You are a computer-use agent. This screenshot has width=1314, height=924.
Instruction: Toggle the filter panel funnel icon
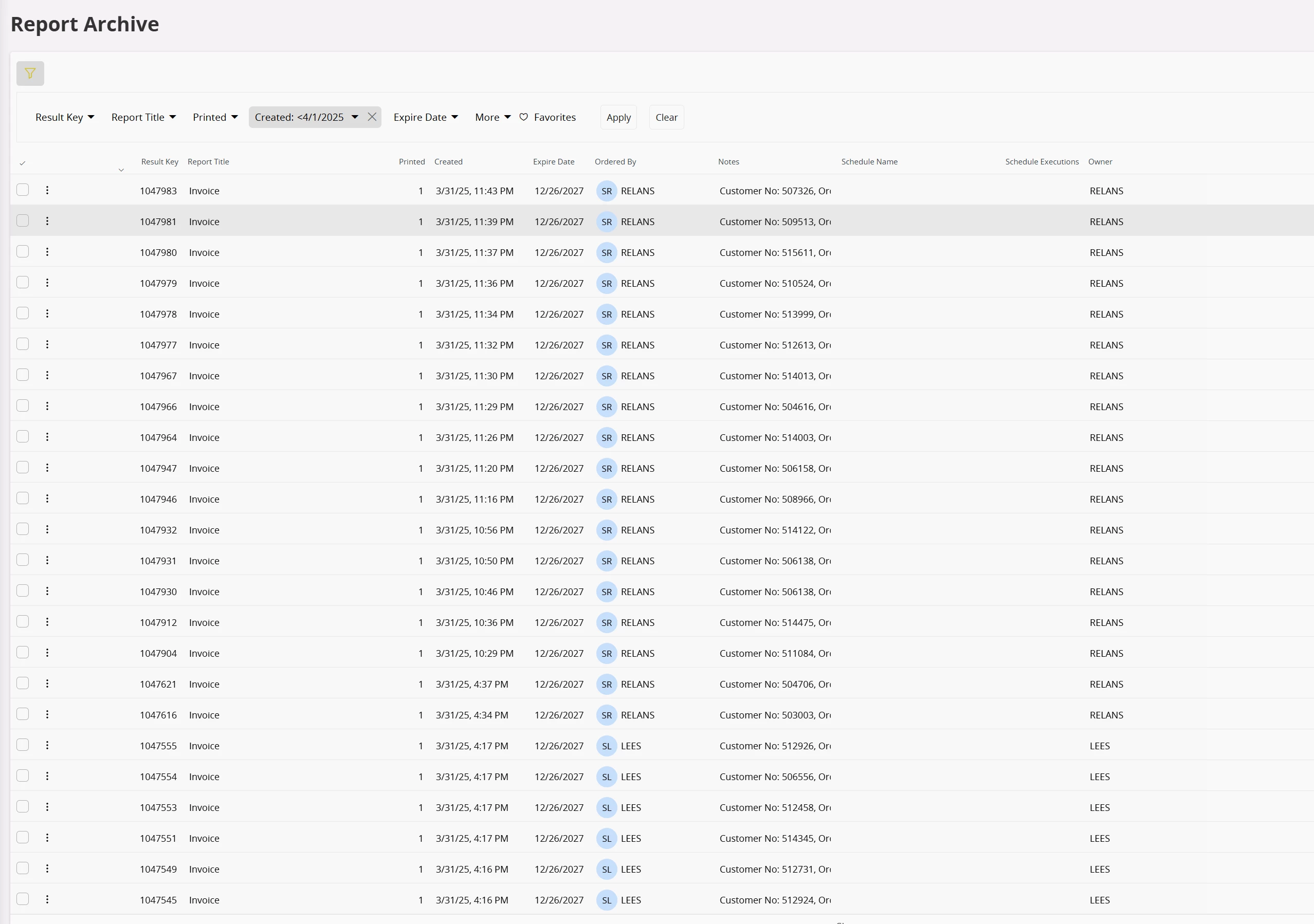(30, 73)
